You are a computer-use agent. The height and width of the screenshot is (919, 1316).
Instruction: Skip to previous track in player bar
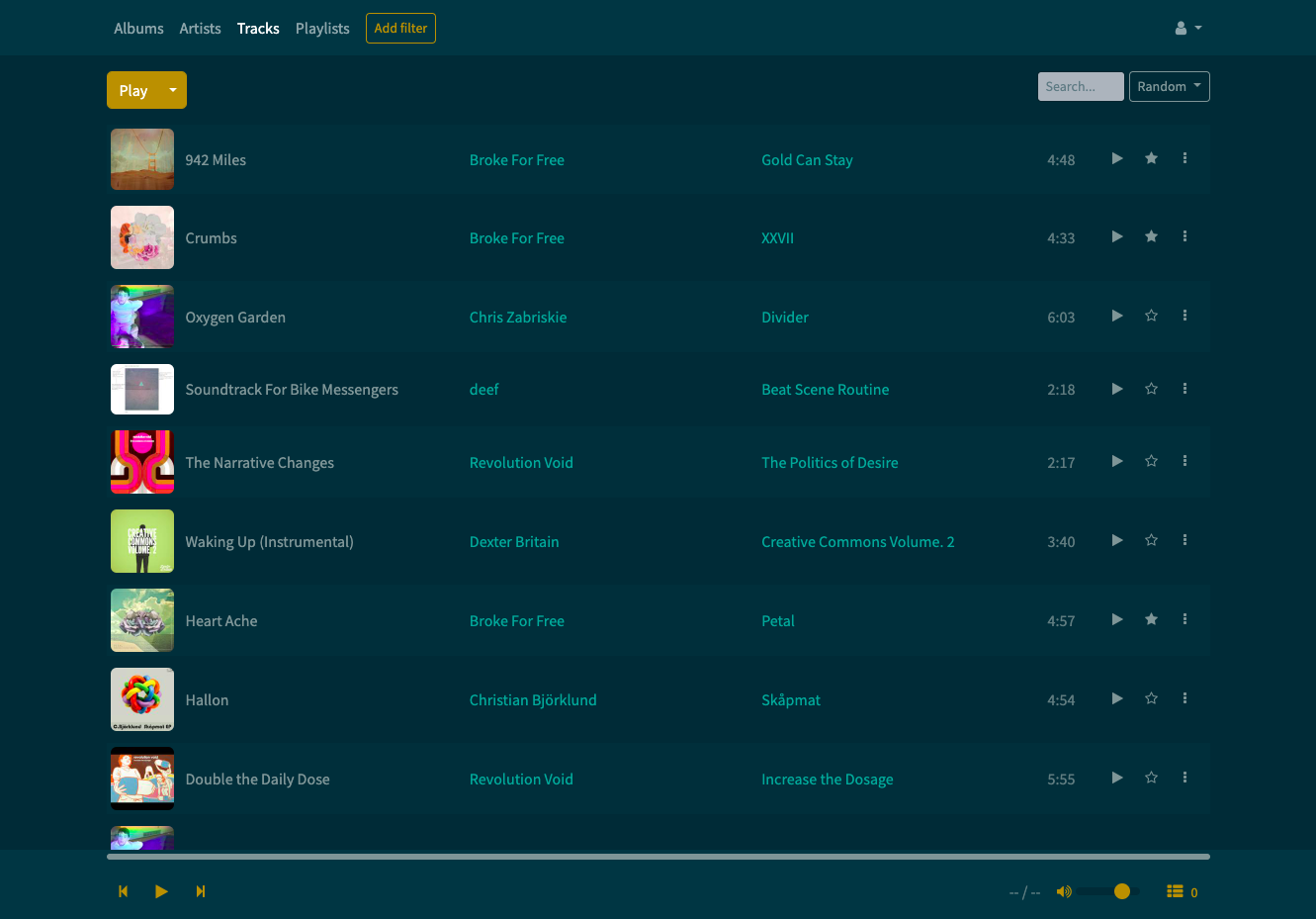click(x=124, y=891)
